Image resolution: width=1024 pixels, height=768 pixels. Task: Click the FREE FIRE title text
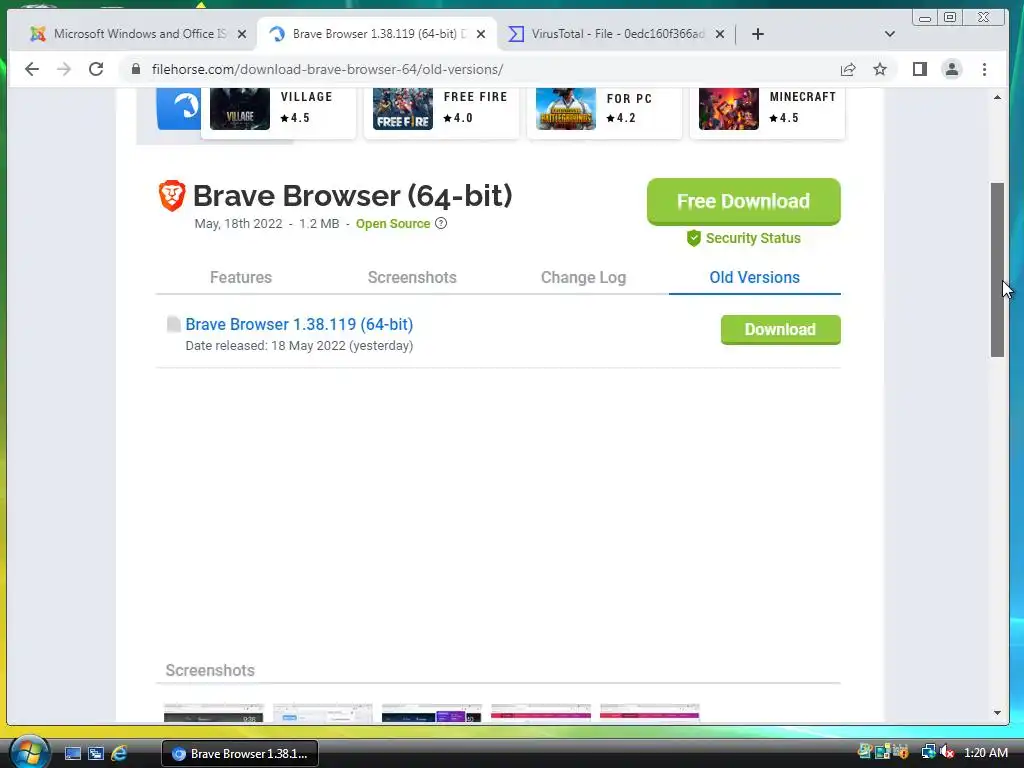[475, 97]
